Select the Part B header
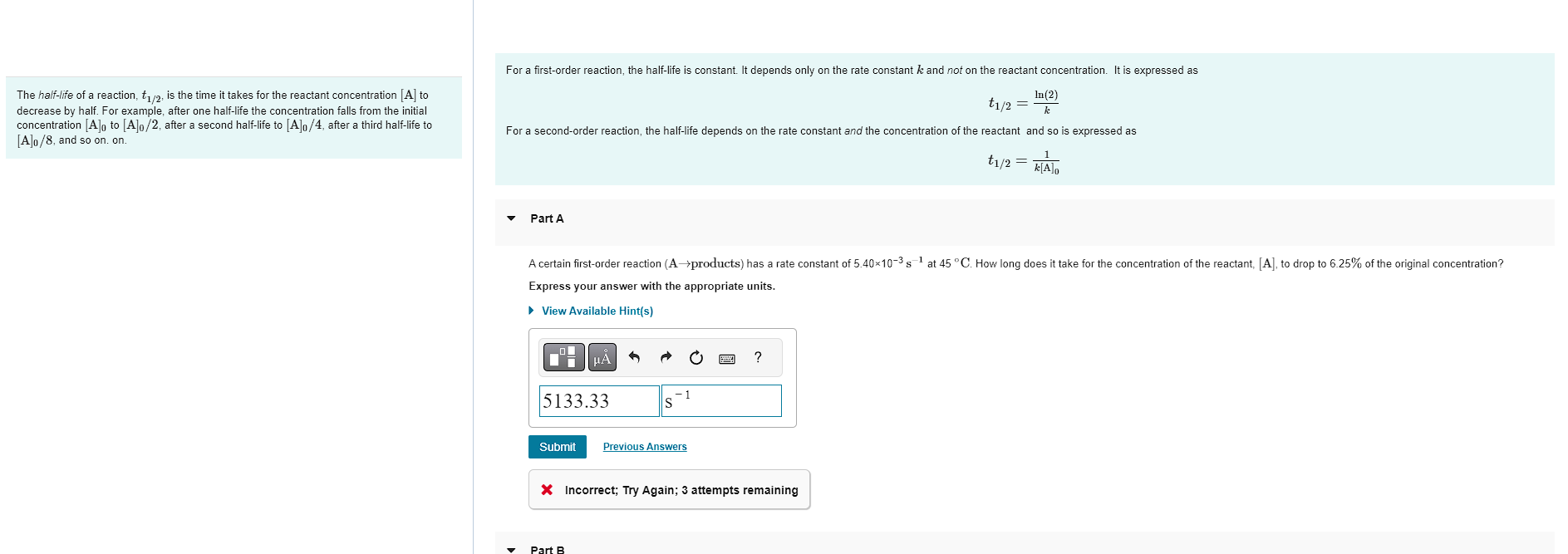The height and width of the screenshot is (554, 1568). [547, 548]
